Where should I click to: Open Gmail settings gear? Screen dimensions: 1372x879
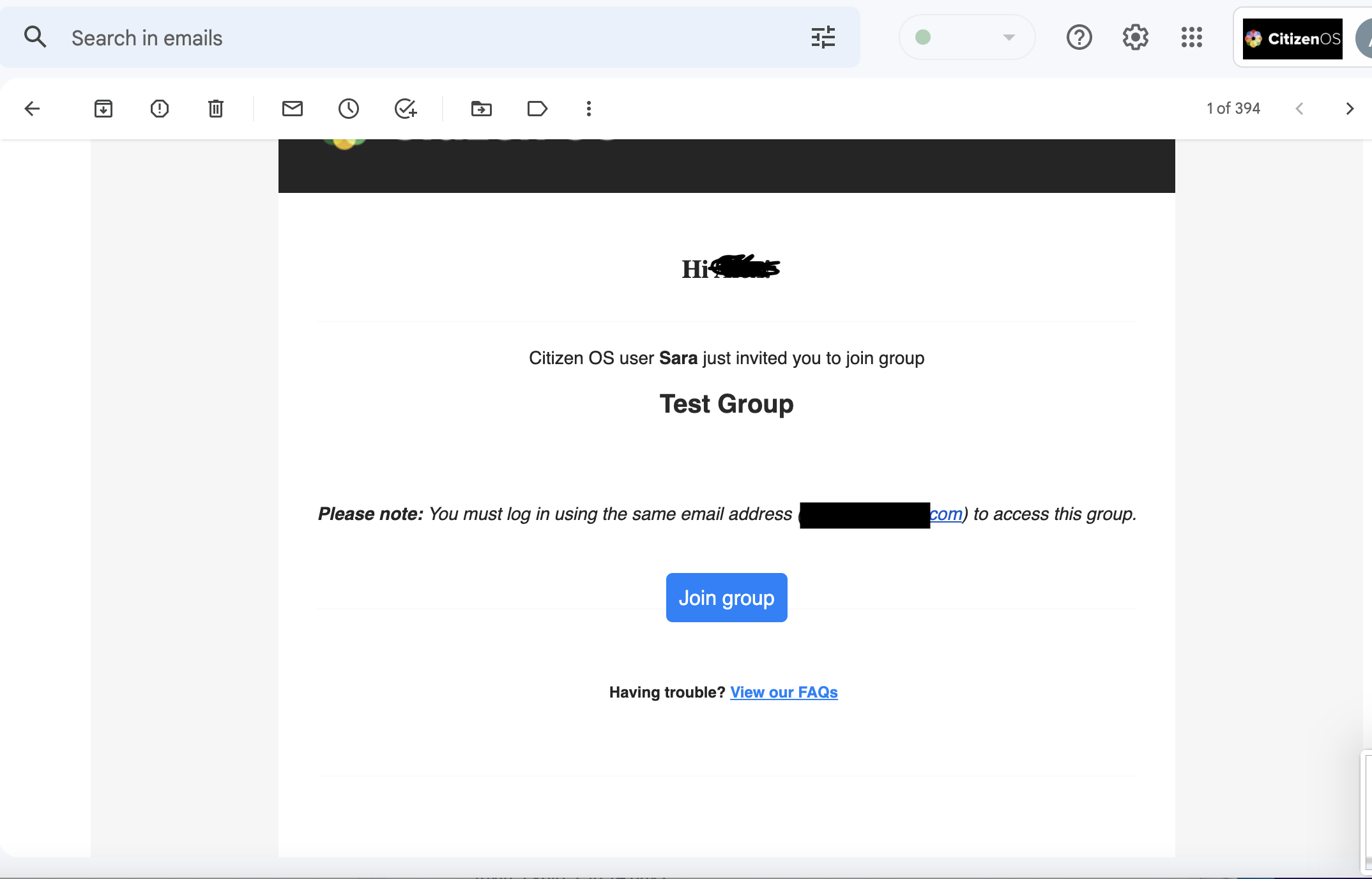coord(1136,37)
